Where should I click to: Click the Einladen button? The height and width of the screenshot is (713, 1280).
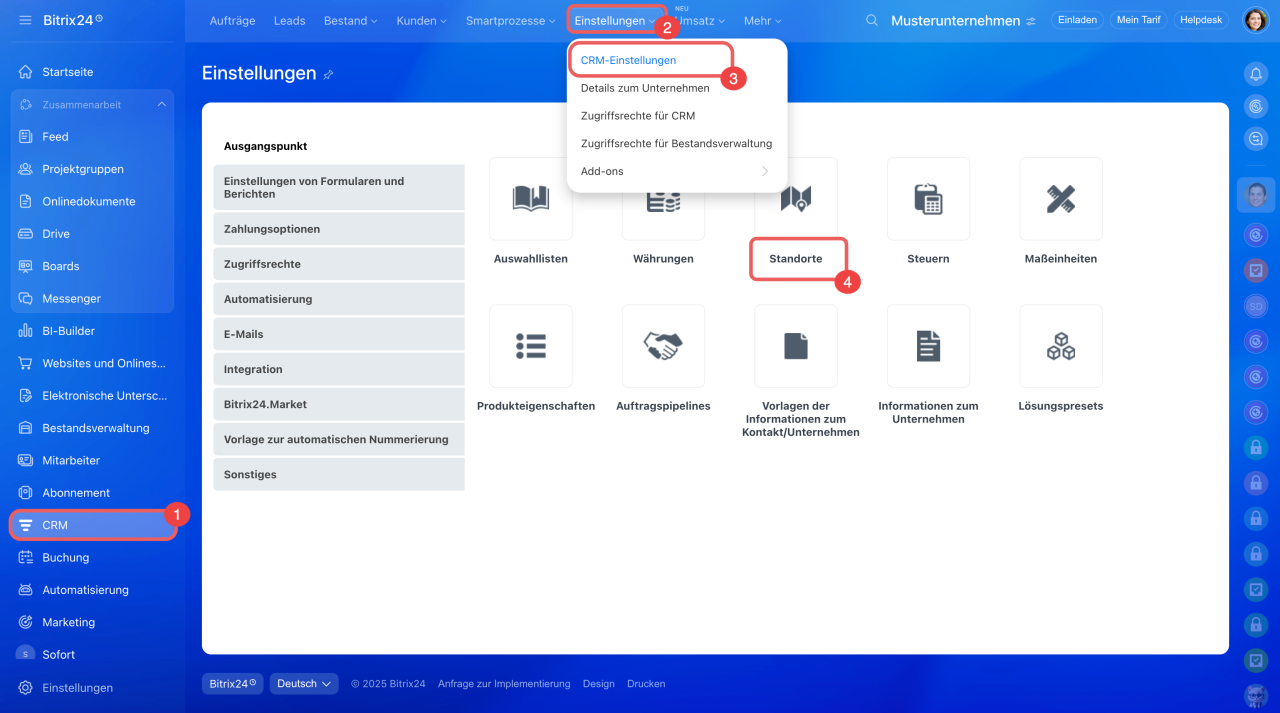click(1078, 20)
